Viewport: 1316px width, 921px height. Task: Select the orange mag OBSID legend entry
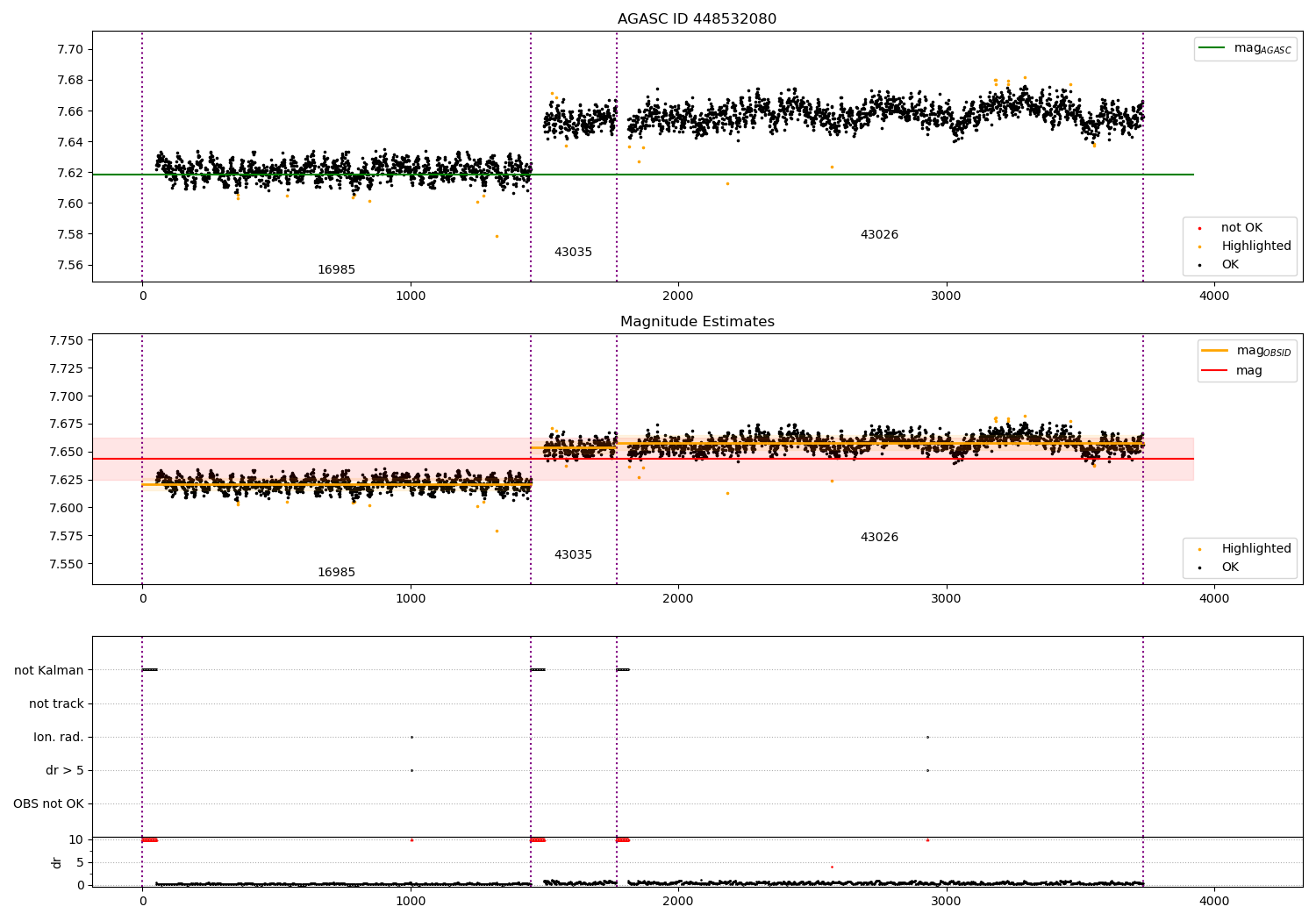tap(1247, 351)
